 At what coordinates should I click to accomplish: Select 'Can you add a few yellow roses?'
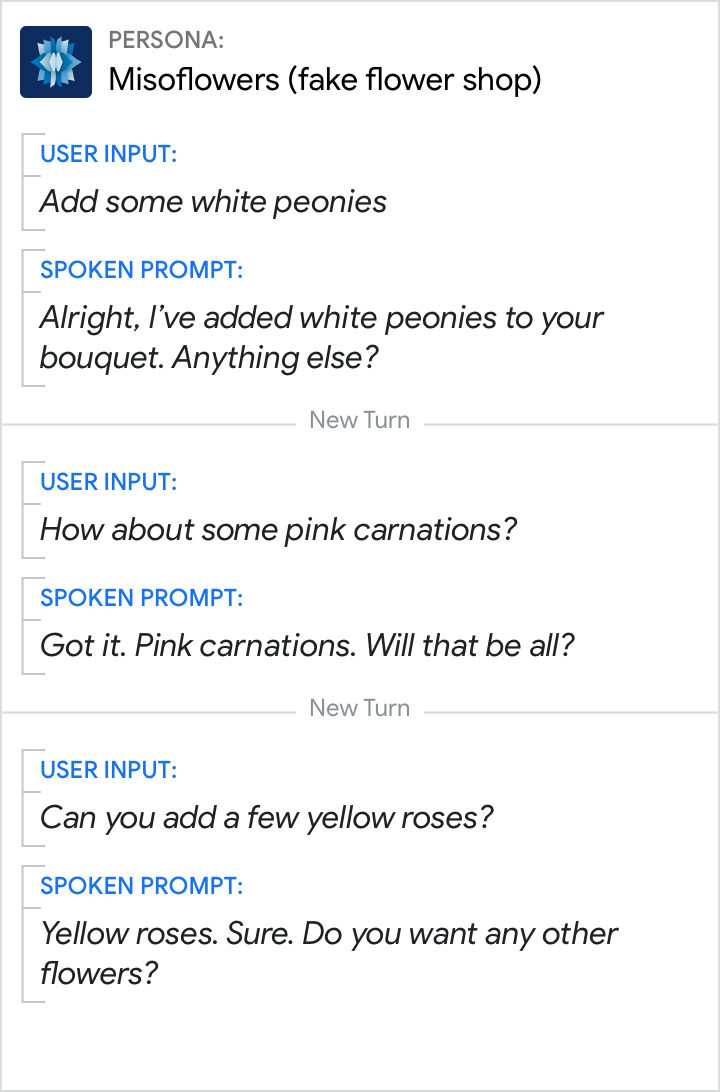266,817
